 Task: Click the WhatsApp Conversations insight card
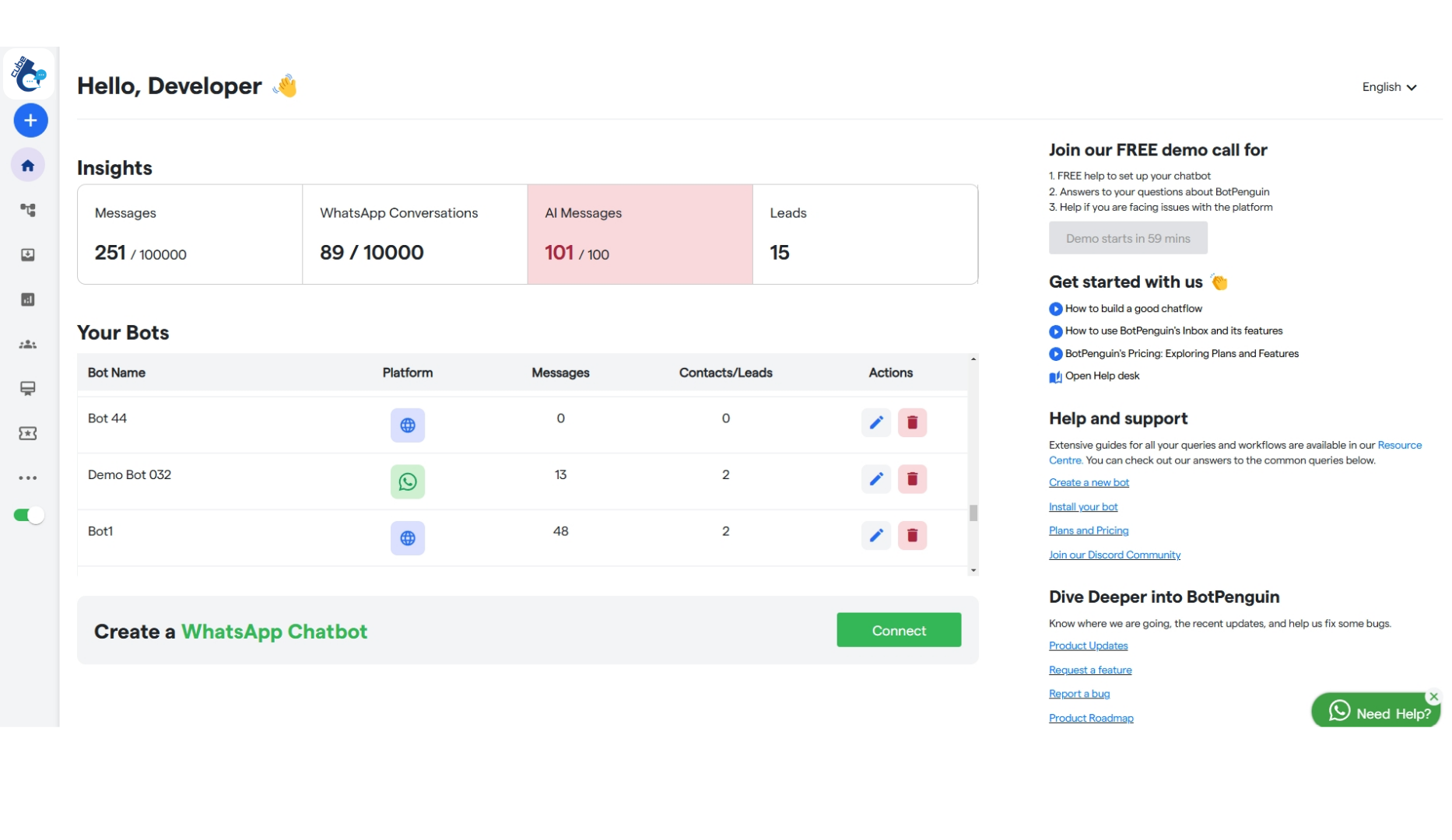pos(415,234)
